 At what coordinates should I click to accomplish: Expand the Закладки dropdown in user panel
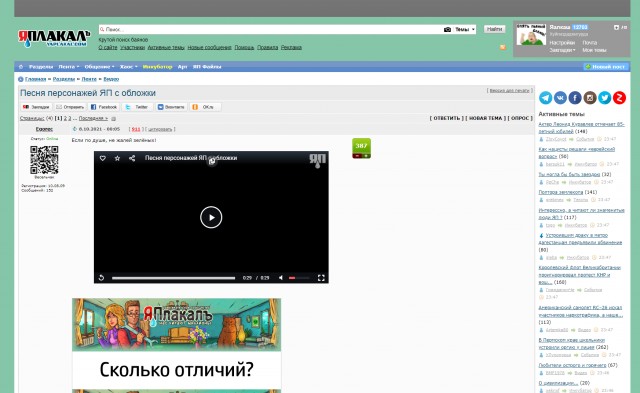pyautogui.click(x=562, y=50)
